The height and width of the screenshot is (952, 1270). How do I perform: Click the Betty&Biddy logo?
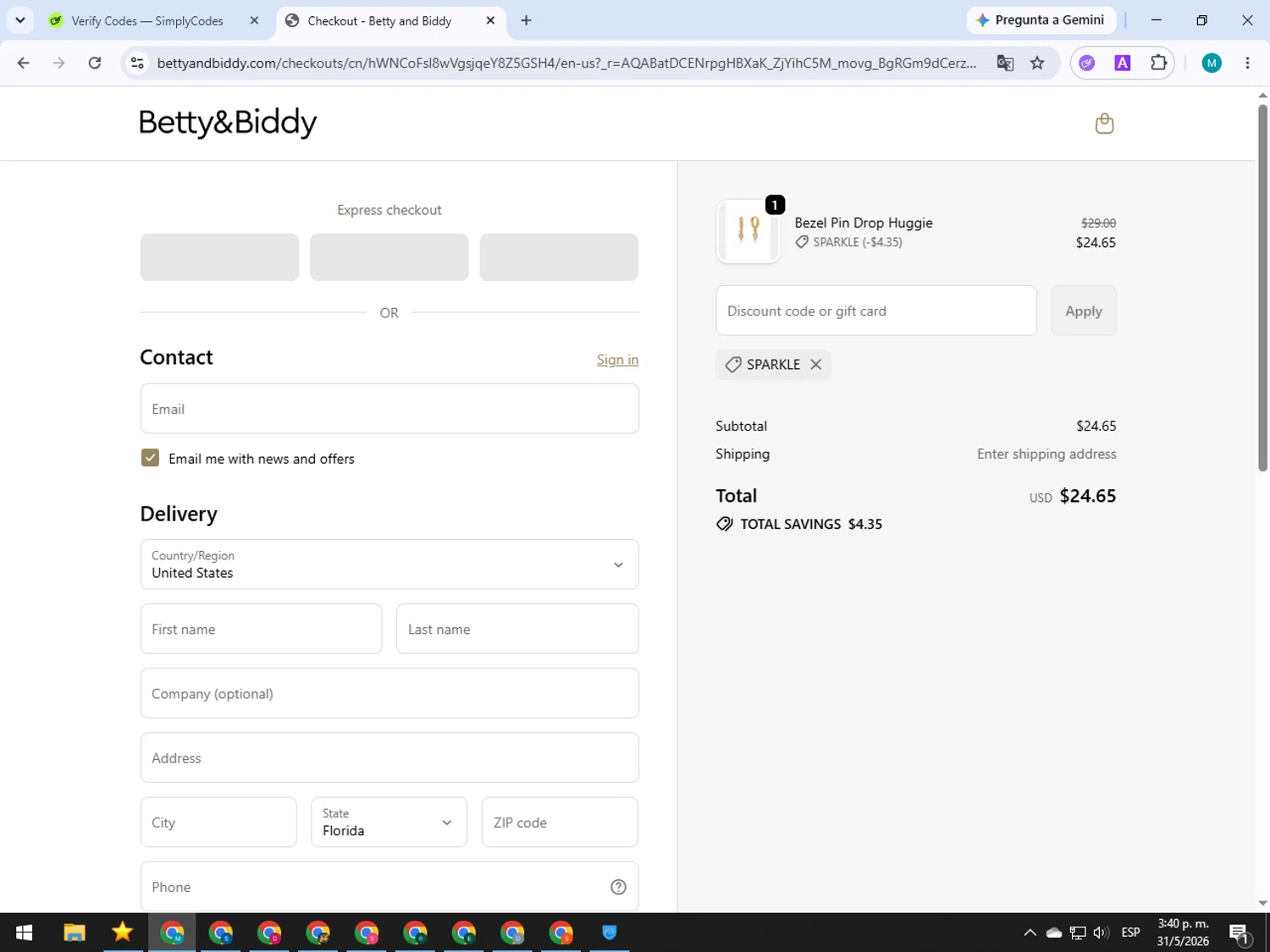click(228, 123)
